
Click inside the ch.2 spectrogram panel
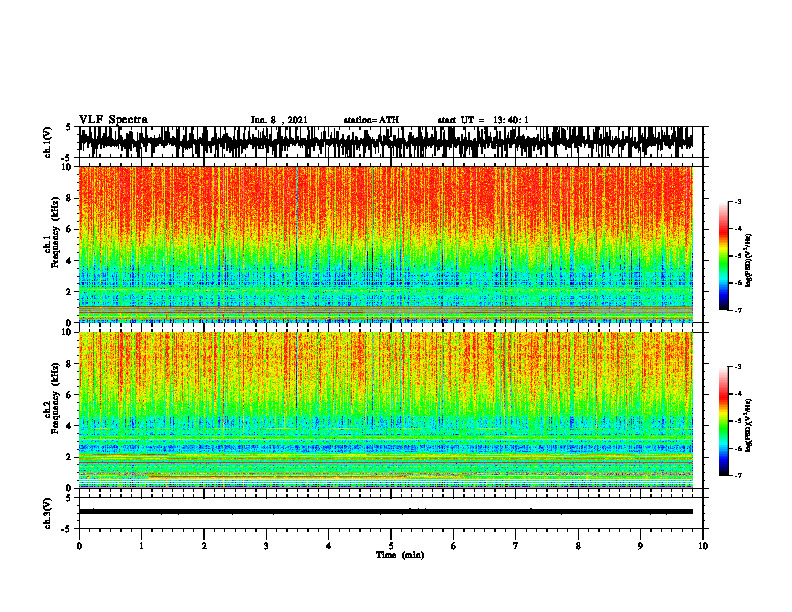(x=385, y=410)
